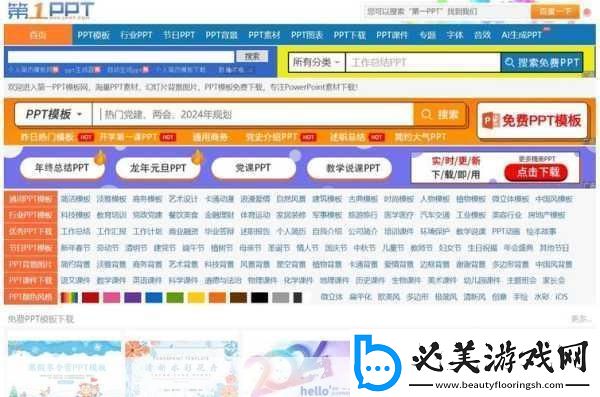Click the 免费PPT模板 banner
The height and width of the screenshot is (397, 600).
pyautogui.click(x=532, y=120)
